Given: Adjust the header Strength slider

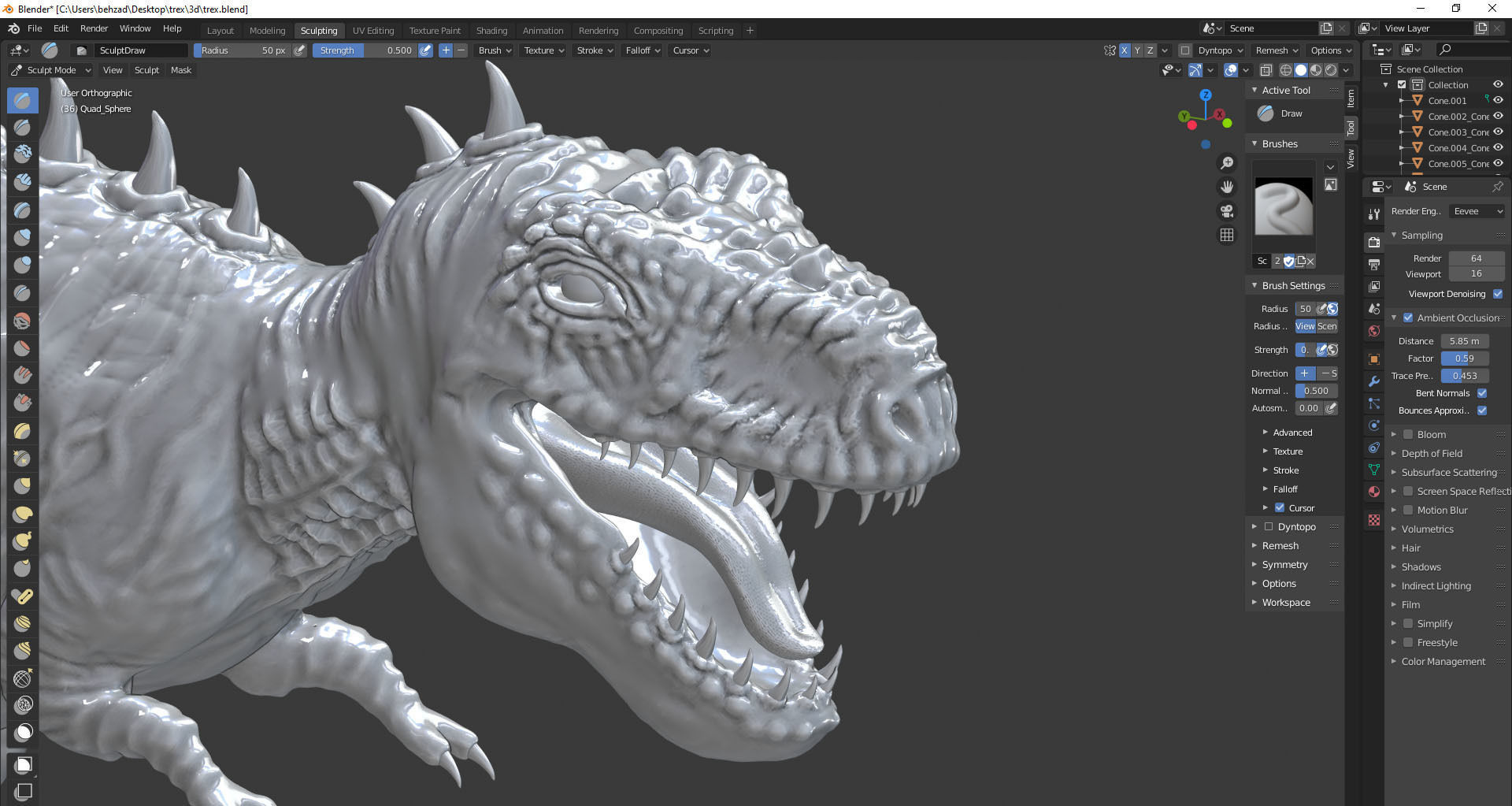Looking at the screenshot, I should [365, 50].
